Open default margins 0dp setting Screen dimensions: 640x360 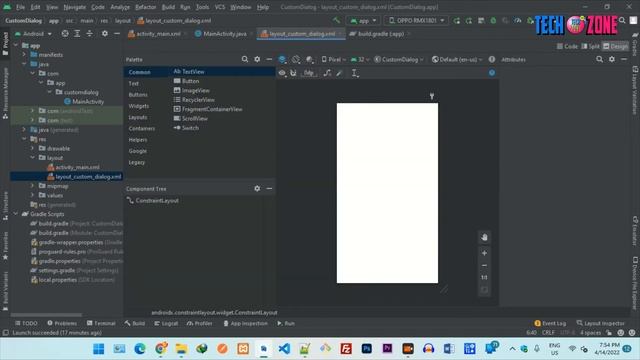[309, 73]
